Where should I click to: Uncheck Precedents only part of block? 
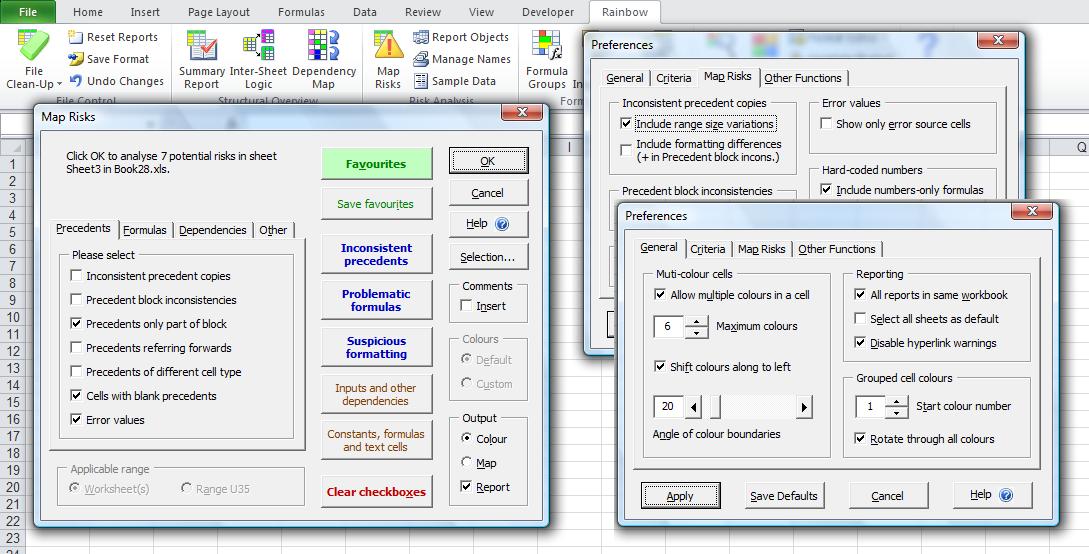(76, 324)
